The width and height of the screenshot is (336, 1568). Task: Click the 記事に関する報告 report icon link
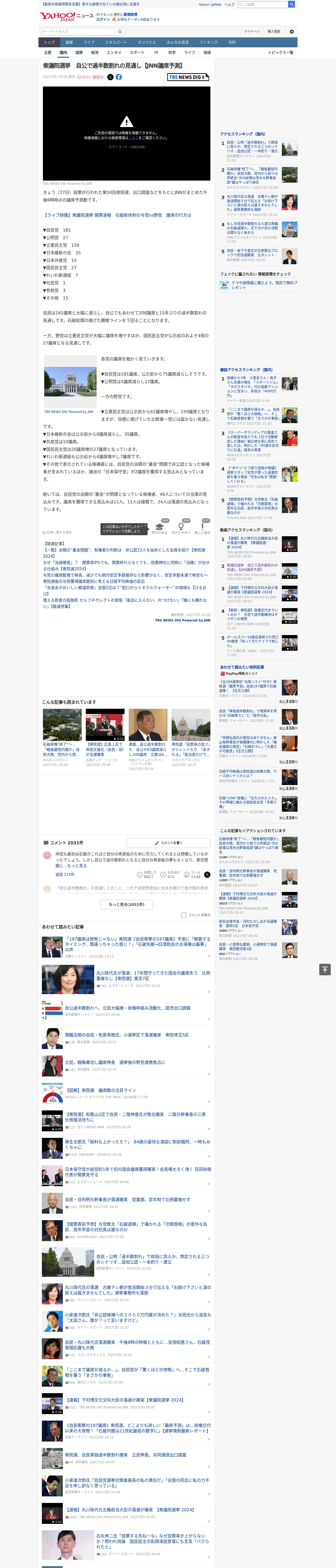pyautogui.click(x=57, y=532)
